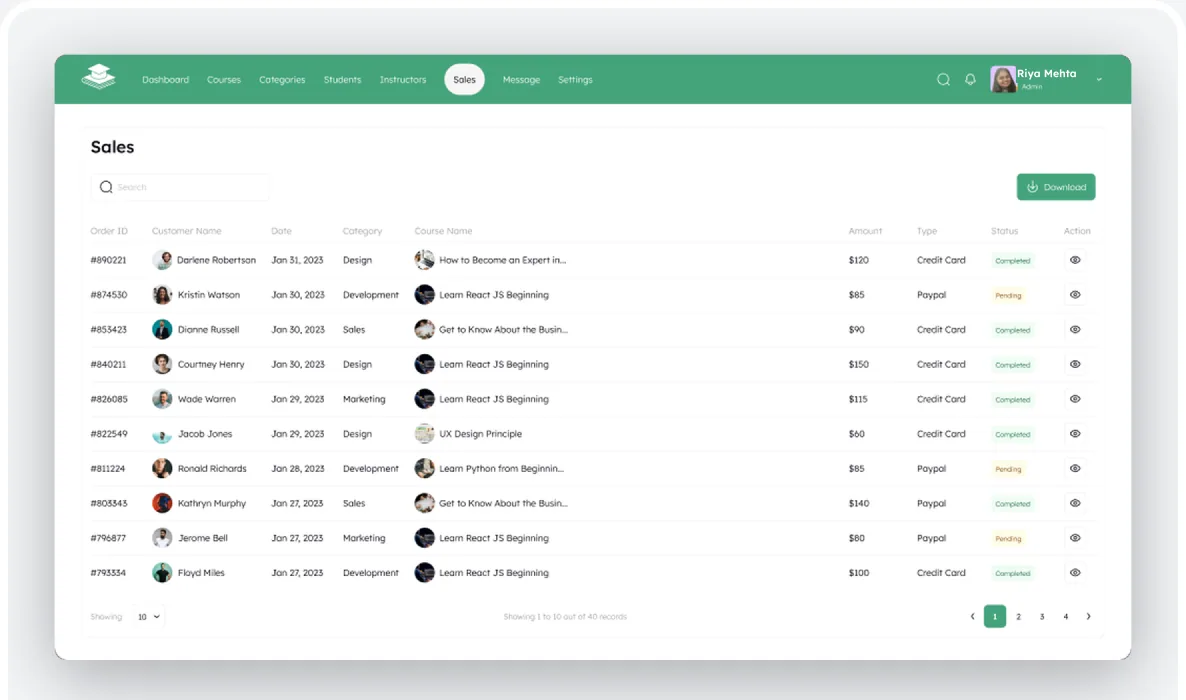View order #890221 with eye icon
Screen dimensions: 1186x700
(x=1075, y=260)
